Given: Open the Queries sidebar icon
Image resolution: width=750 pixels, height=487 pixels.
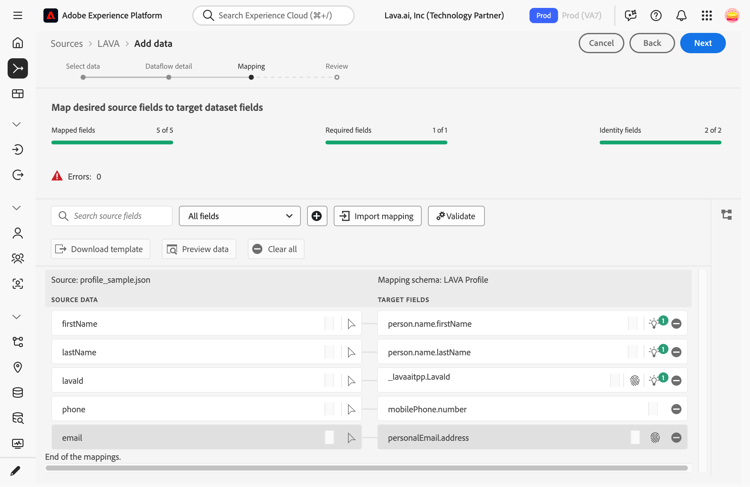Looking at the screenshot, I should [18, 418].
